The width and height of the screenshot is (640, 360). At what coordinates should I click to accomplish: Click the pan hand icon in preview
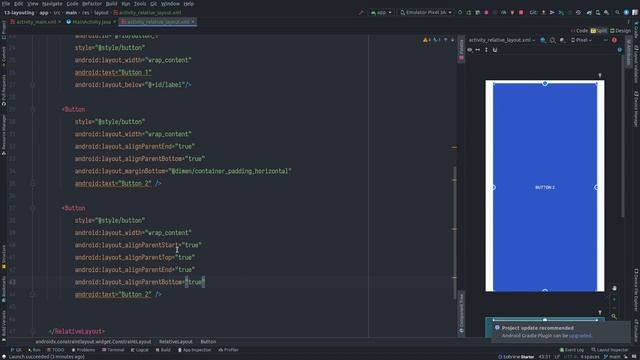614,288
